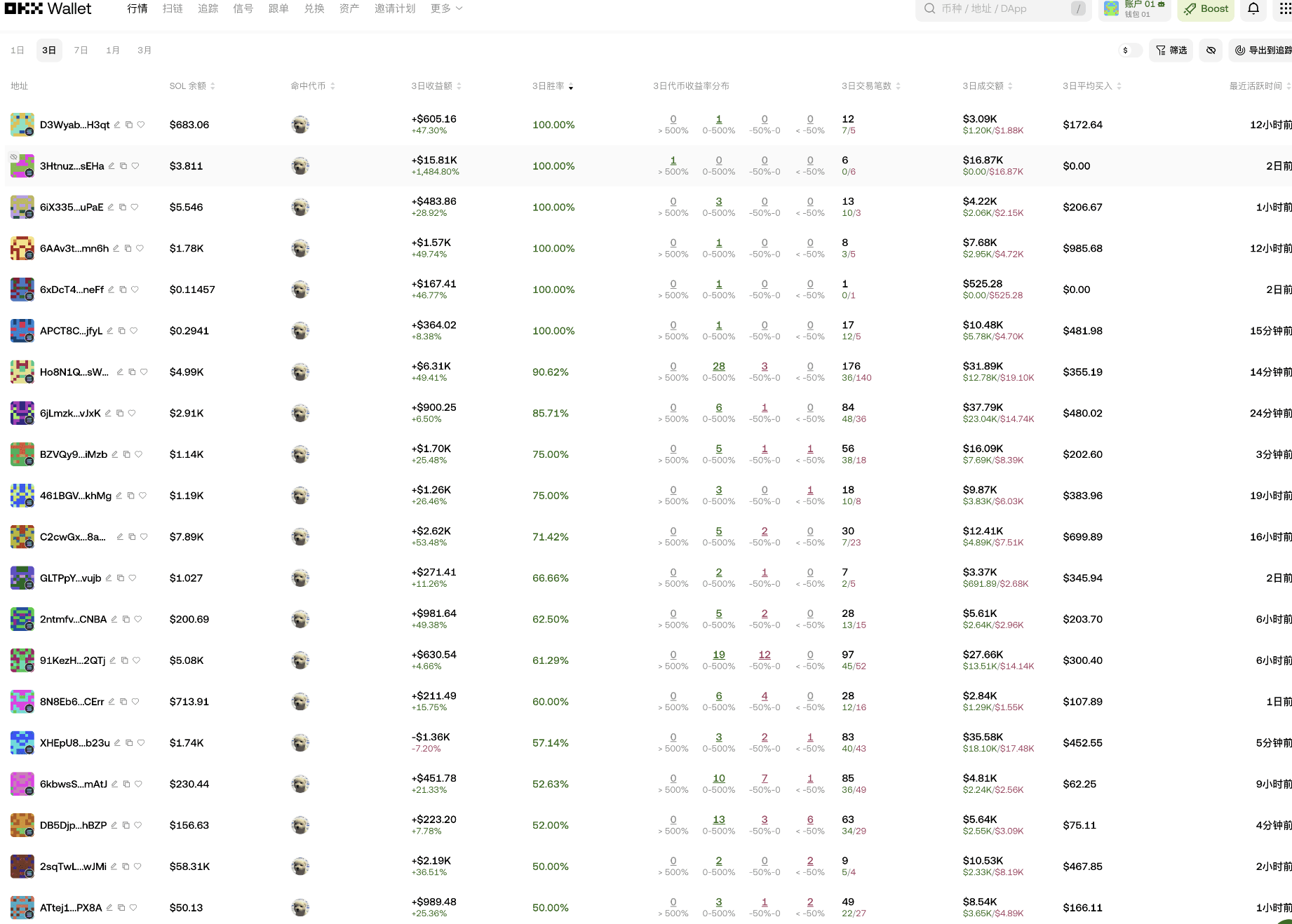
Task: Copy the GLTPpY...vujb address
Action: (121, 578)
